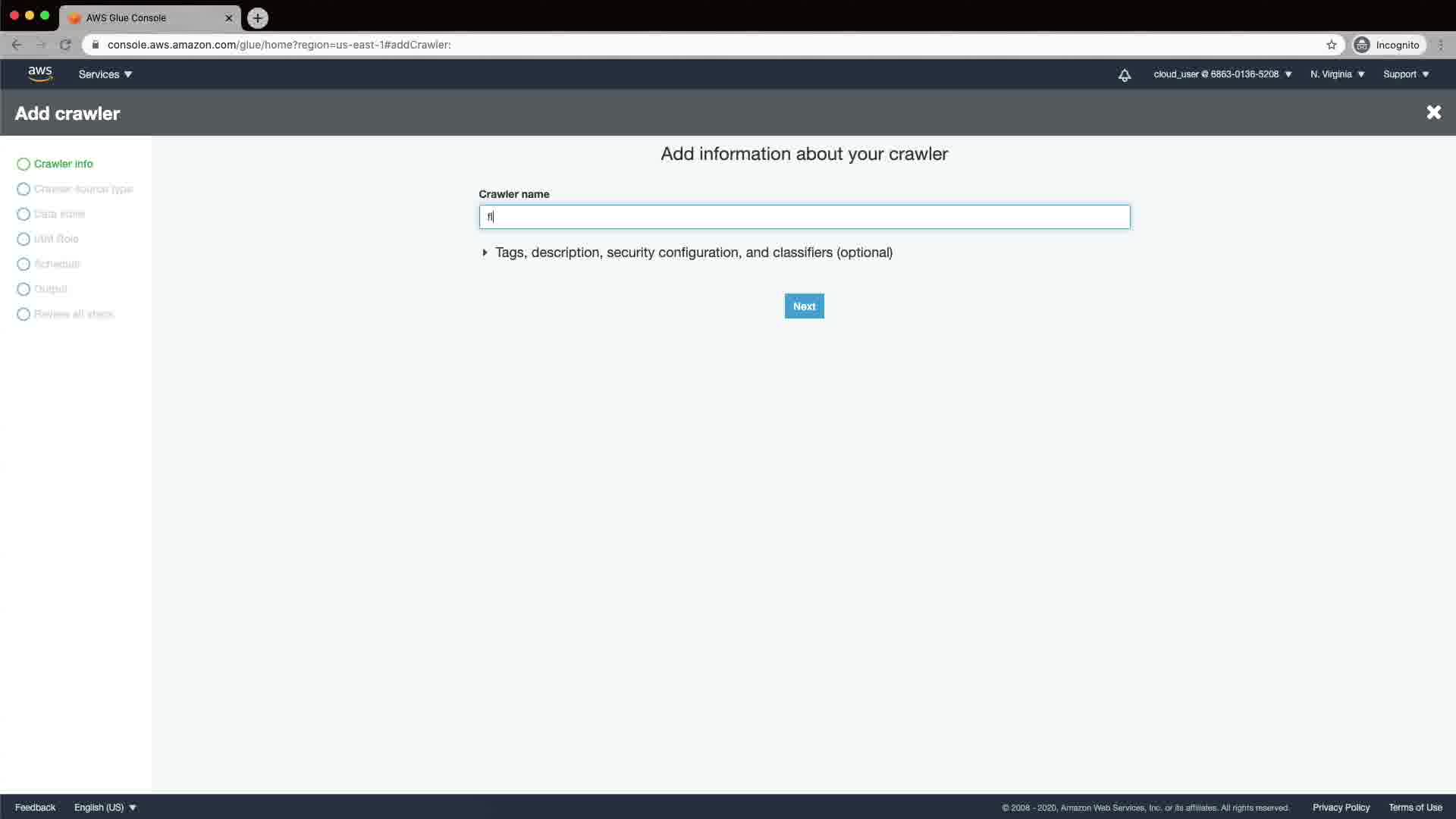Screen dimensions: 1456x819
Task: Select the Crawler info step
Action: coord(63,164)
